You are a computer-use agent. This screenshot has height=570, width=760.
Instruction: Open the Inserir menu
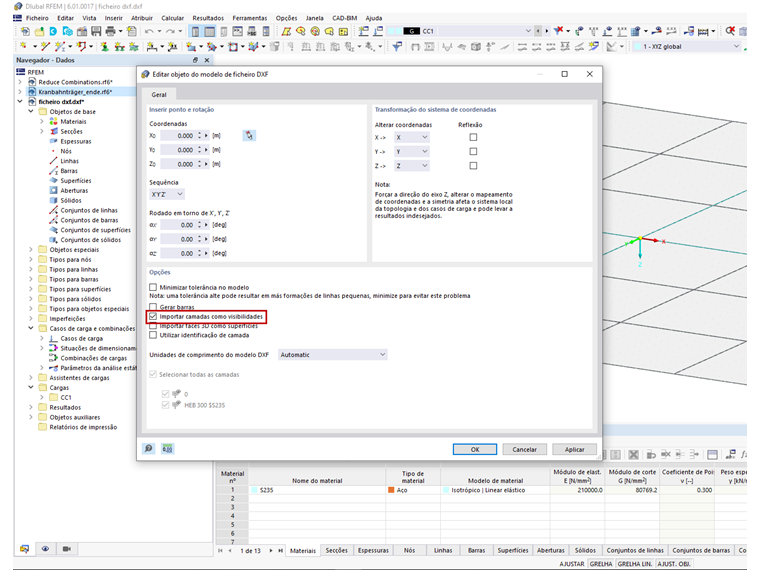[x=114, y=18]
